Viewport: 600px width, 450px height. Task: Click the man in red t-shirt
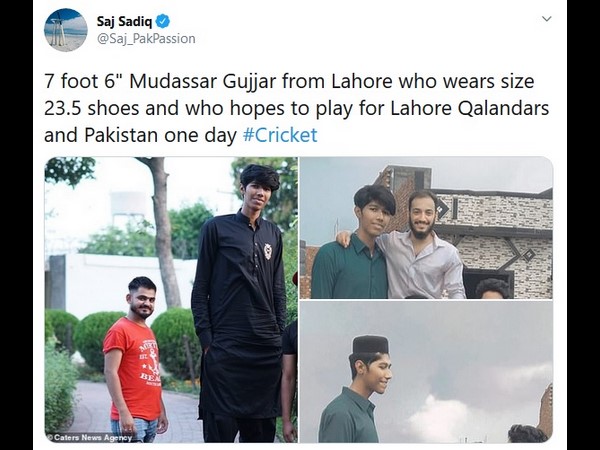tap(136, 360)
